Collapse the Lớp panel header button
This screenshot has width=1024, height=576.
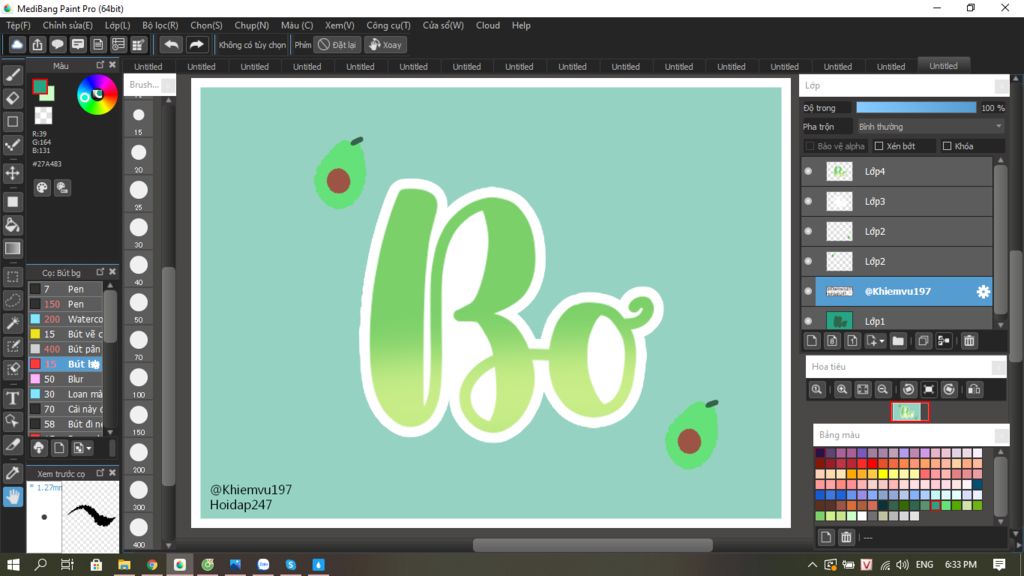[x=1001, y=86]
